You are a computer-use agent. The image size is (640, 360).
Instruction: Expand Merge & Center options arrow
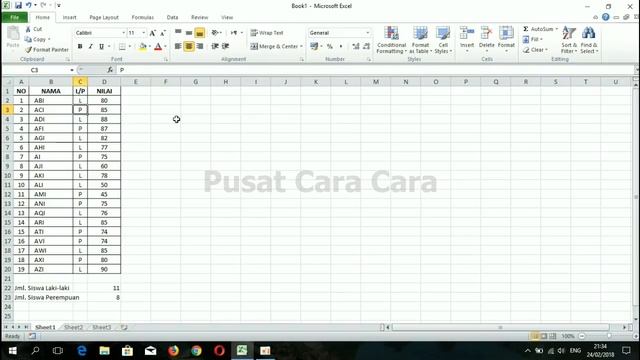(301, 47)
